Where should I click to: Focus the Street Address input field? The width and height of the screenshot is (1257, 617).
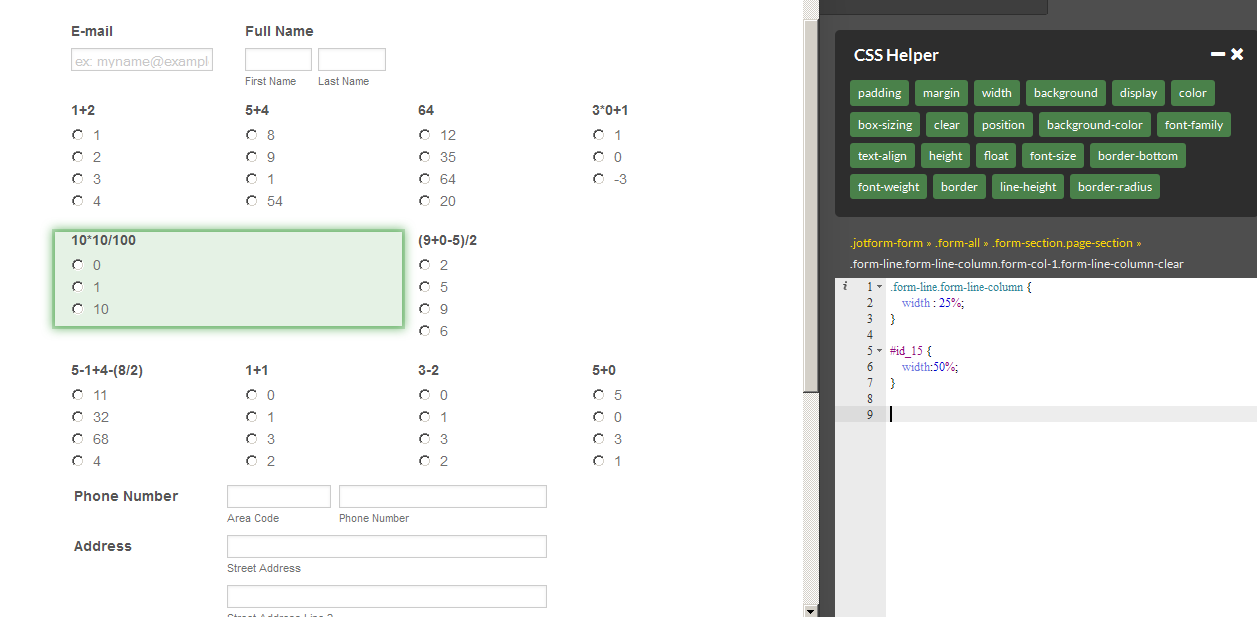[x=387, y=547]
